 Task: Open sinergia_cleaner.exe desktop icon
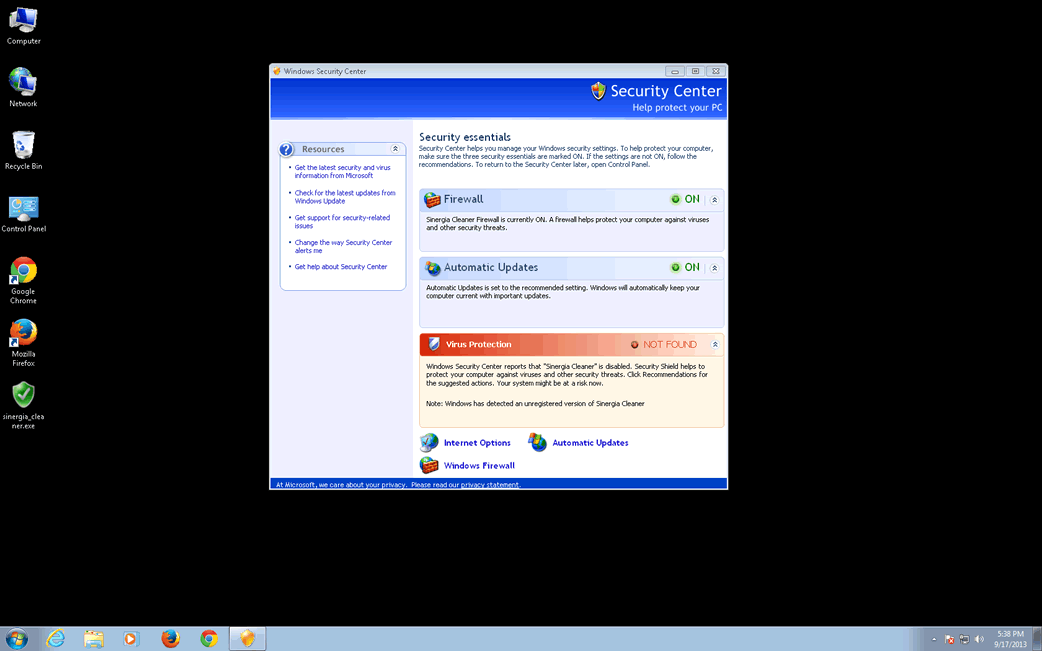(23, 394)
